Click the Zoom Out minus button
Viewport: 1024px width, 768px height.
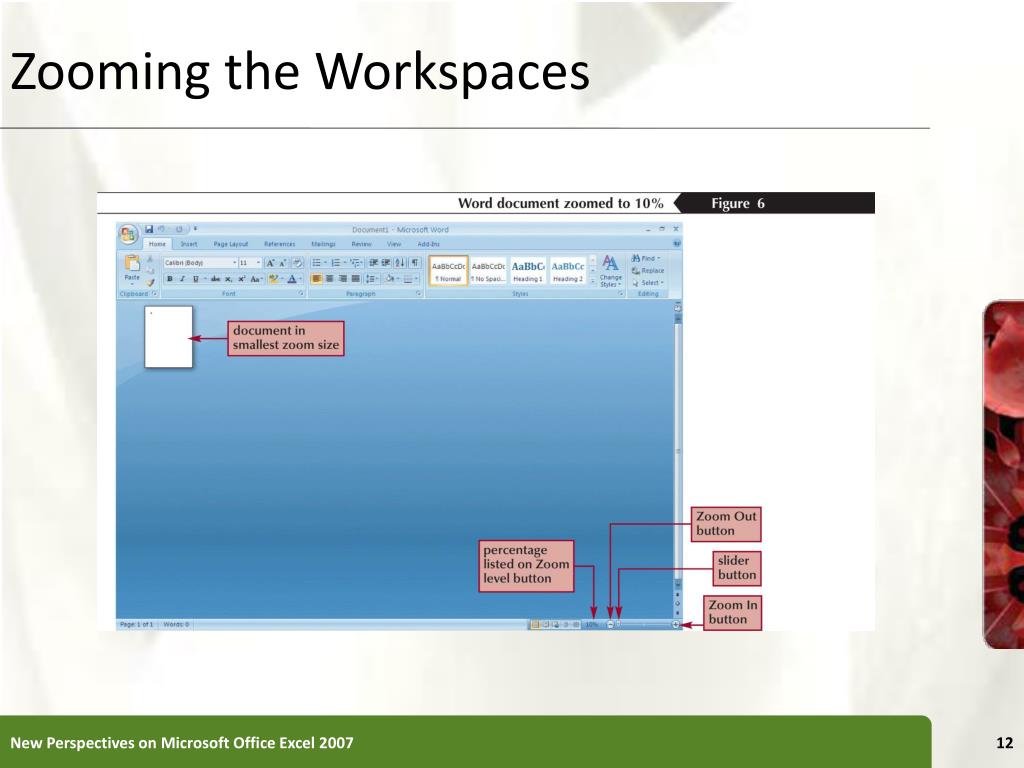[x=611, y=624]
